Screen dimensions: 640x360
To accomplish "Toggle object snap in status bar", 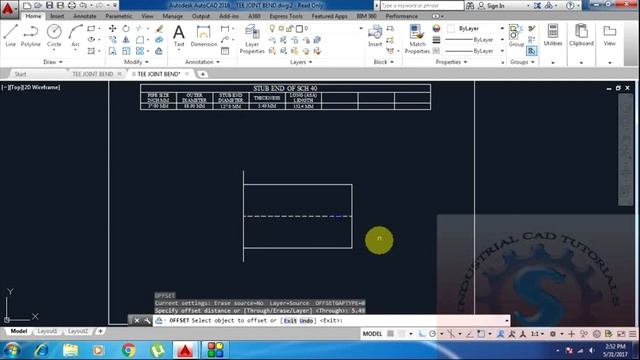I will (481, 334).
